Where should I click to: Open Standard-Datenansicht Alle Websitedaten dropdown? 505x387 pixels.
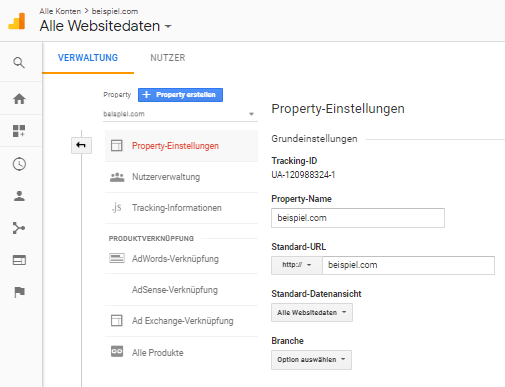tap(312, 313)
